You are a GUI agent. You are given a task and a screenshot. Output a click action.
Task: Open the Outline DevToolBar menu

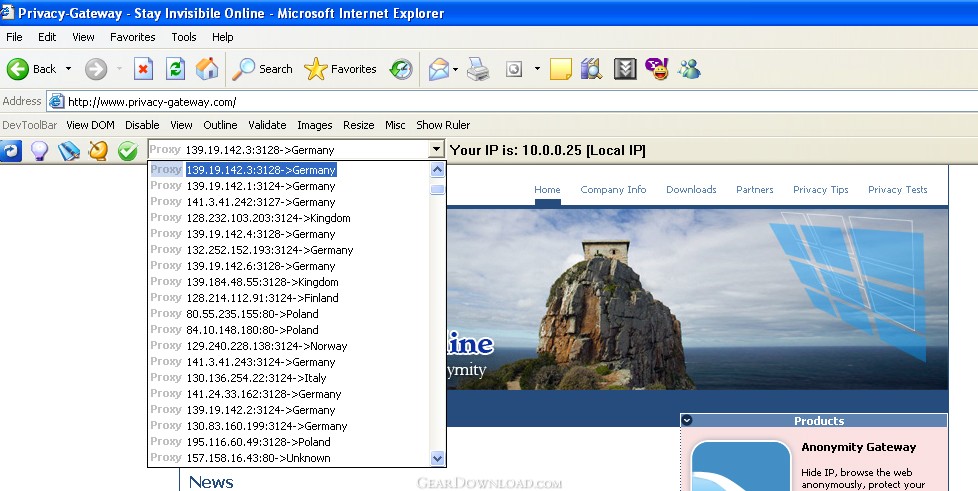[220, 125]
